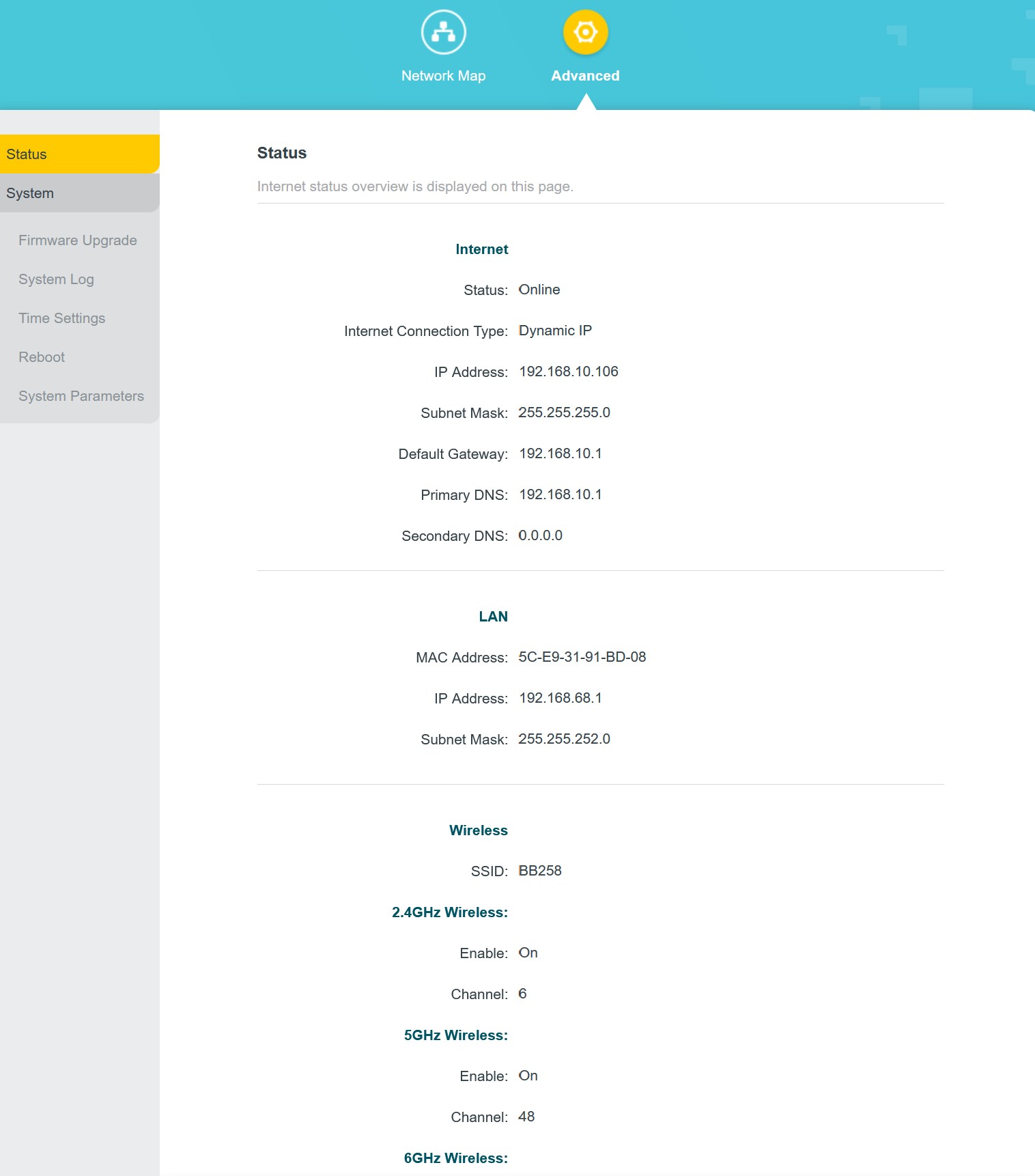Viewport: 1035px width, 1176px height.
Task: Click the Dynamic IP connection type value
Action: pyautogui.click(x=555, y=331)
